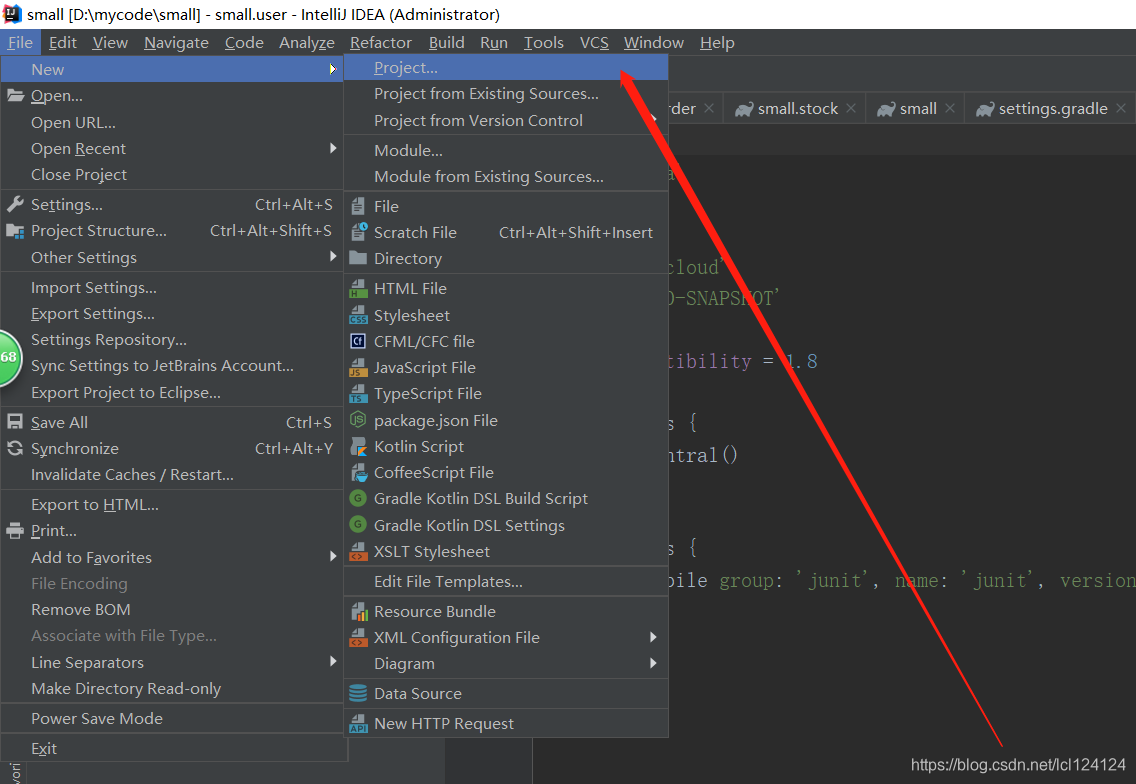Select Export Settings...
The width and height of the screenshot is (1136, 784).
(x=172, y=314)
